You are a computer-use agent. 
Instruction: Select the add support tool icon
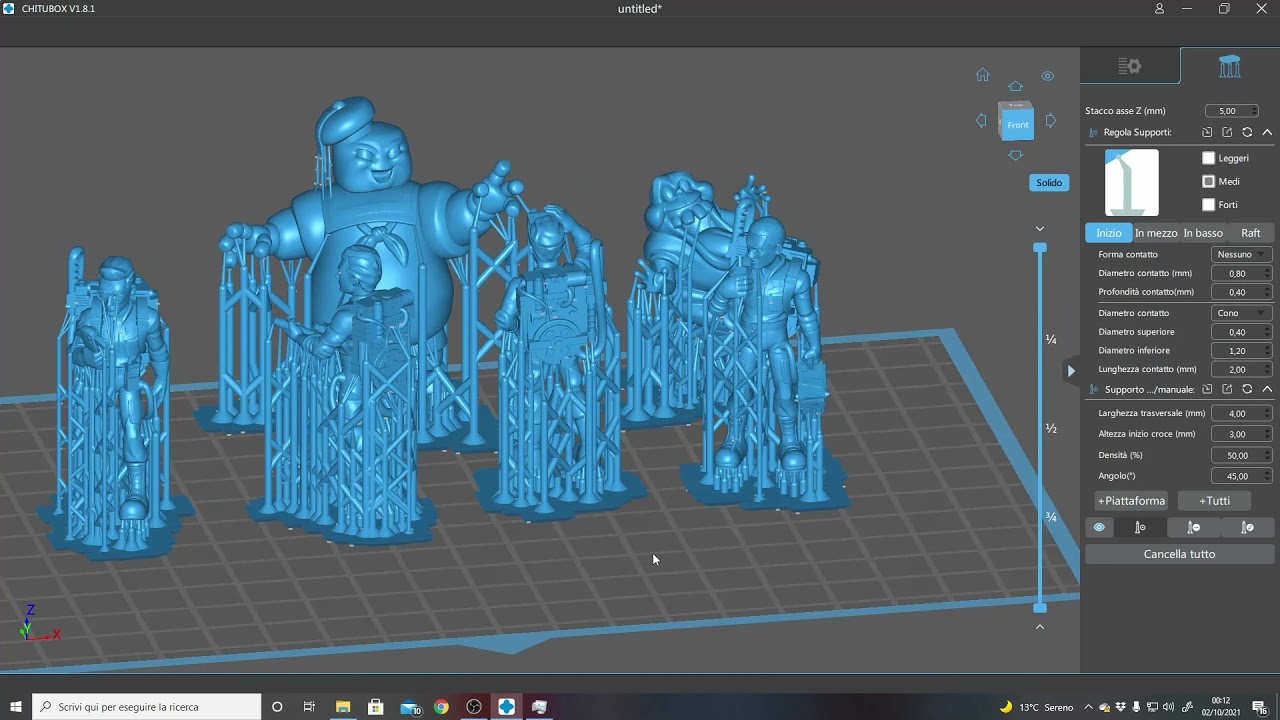click(x=1140, y=528)
